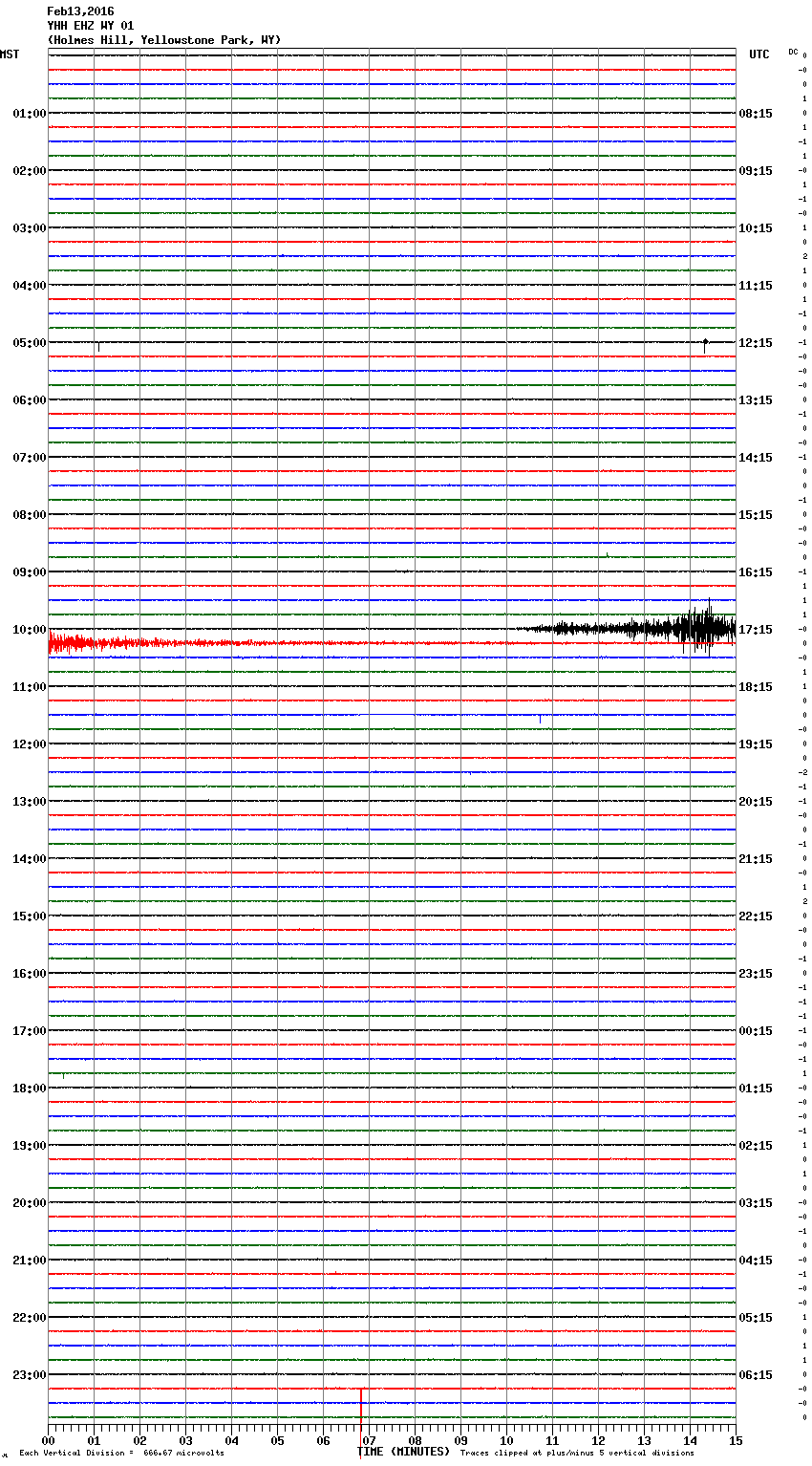The height and width of the screenshot is (1466, 812).
Task: Click the 04:15 UTC time label
Action: click(756, 1261)
